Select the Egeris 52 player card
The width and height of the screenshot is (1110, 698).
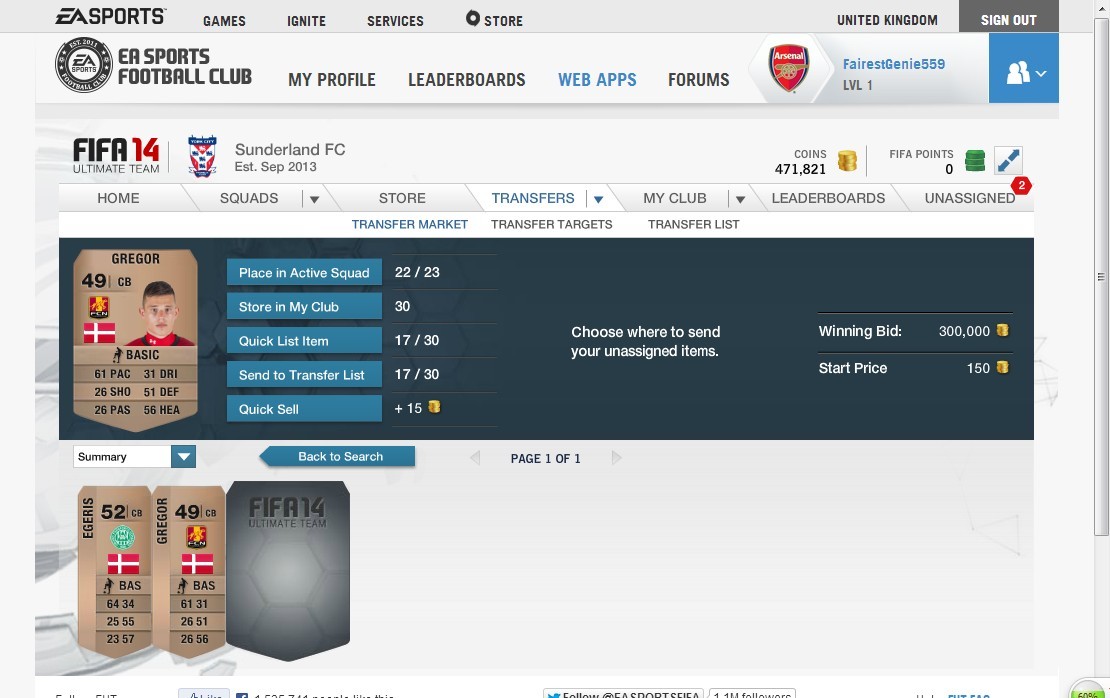[x=114, y=570]
